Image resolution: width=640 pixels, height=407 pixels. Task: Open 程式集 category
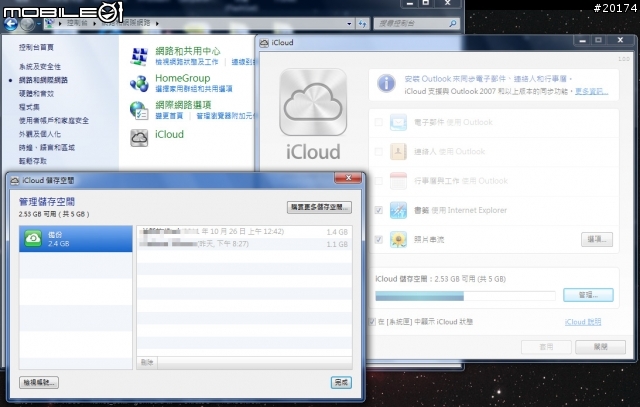pyautogui.click(x=29, y=107)
